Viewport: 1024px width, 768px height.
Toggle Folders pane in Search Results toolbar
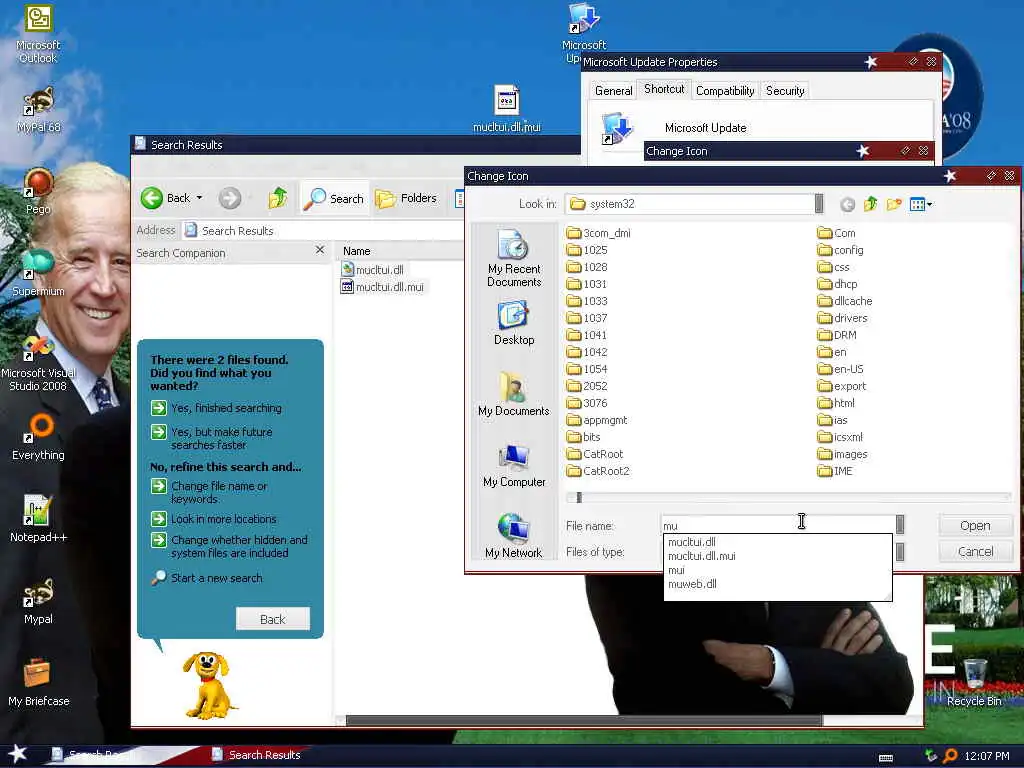(x=406, y=198)
